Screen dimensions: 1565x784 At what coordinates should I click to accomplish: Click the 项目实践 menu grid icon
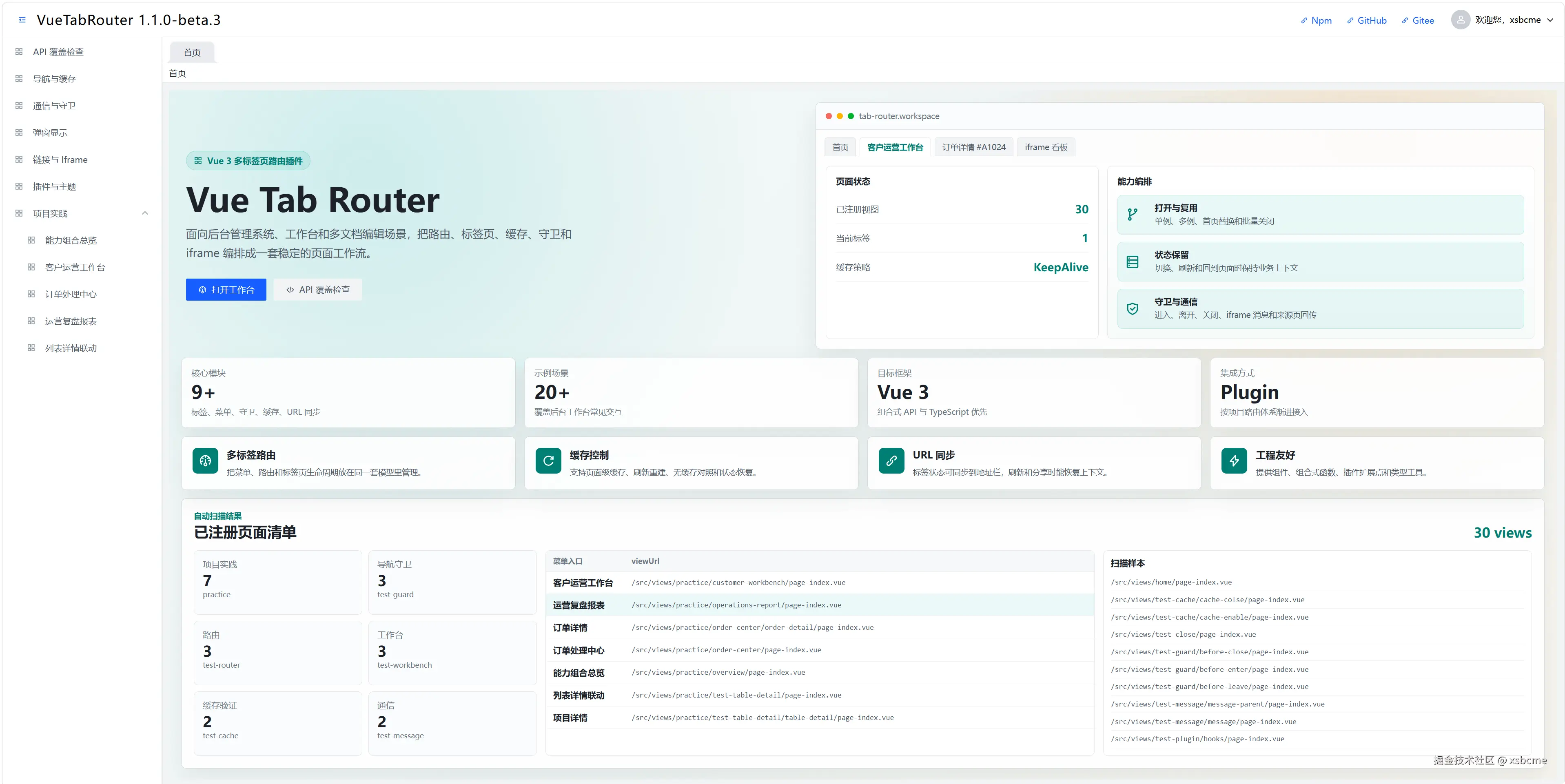[19, 213]
